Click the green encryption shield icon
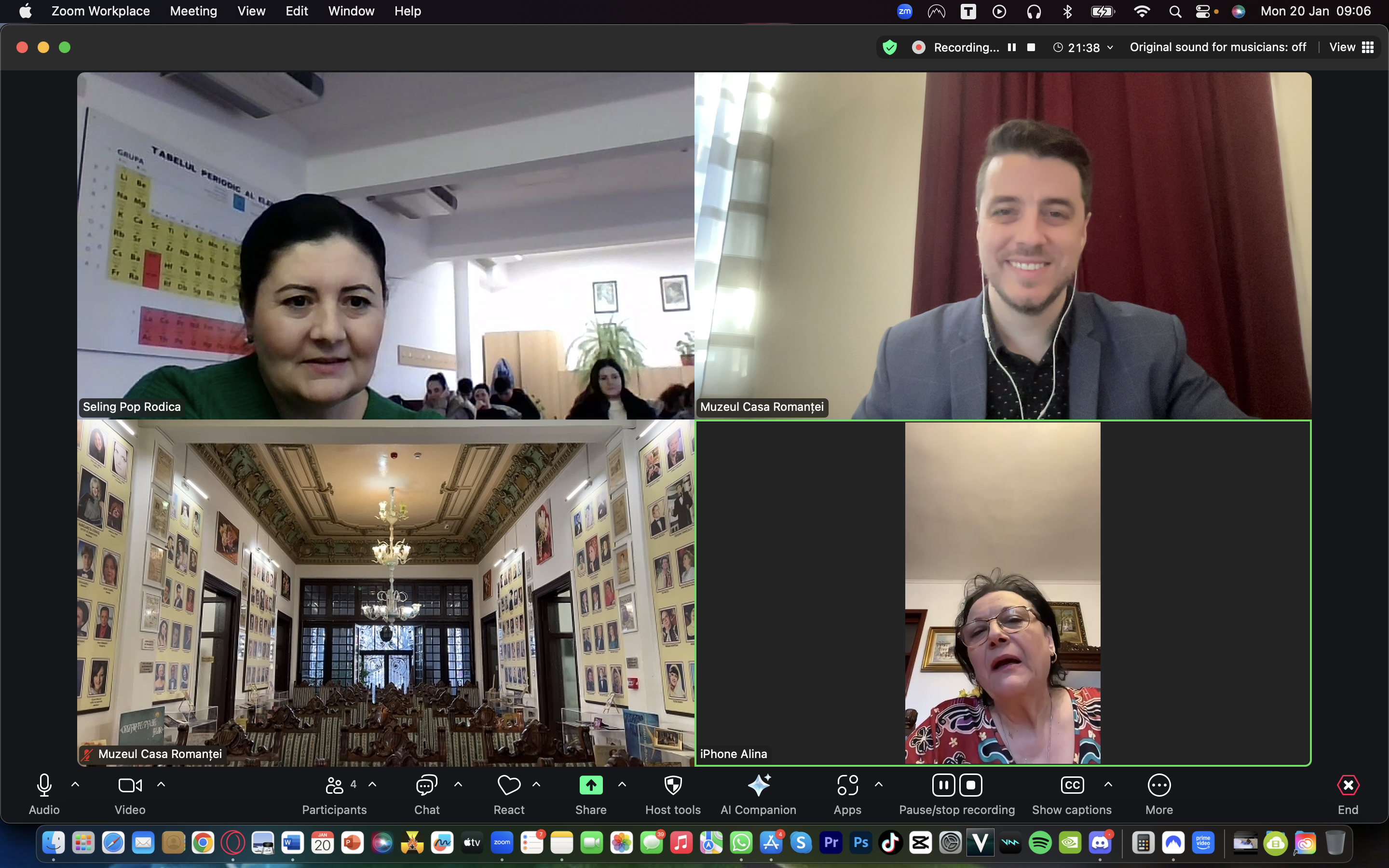 click(x=890, y=47)
